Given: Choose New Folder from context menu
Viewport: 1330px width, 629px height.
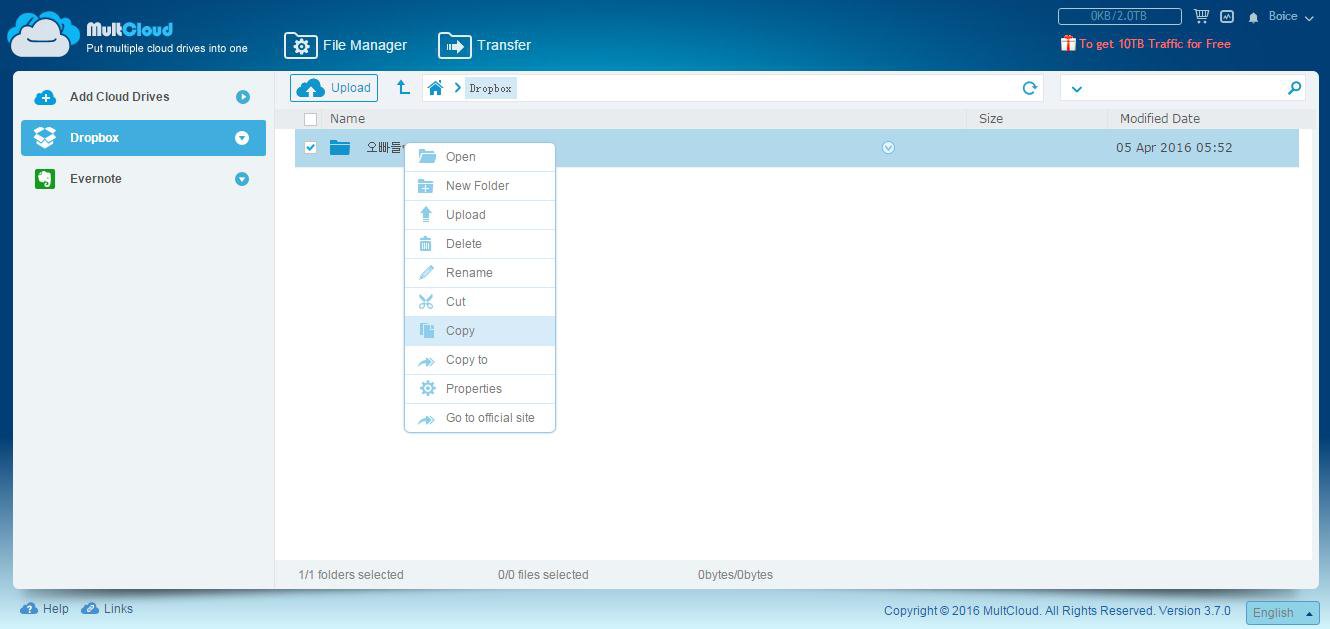Looking at the screenshot, I should click(x=480, y=186).
